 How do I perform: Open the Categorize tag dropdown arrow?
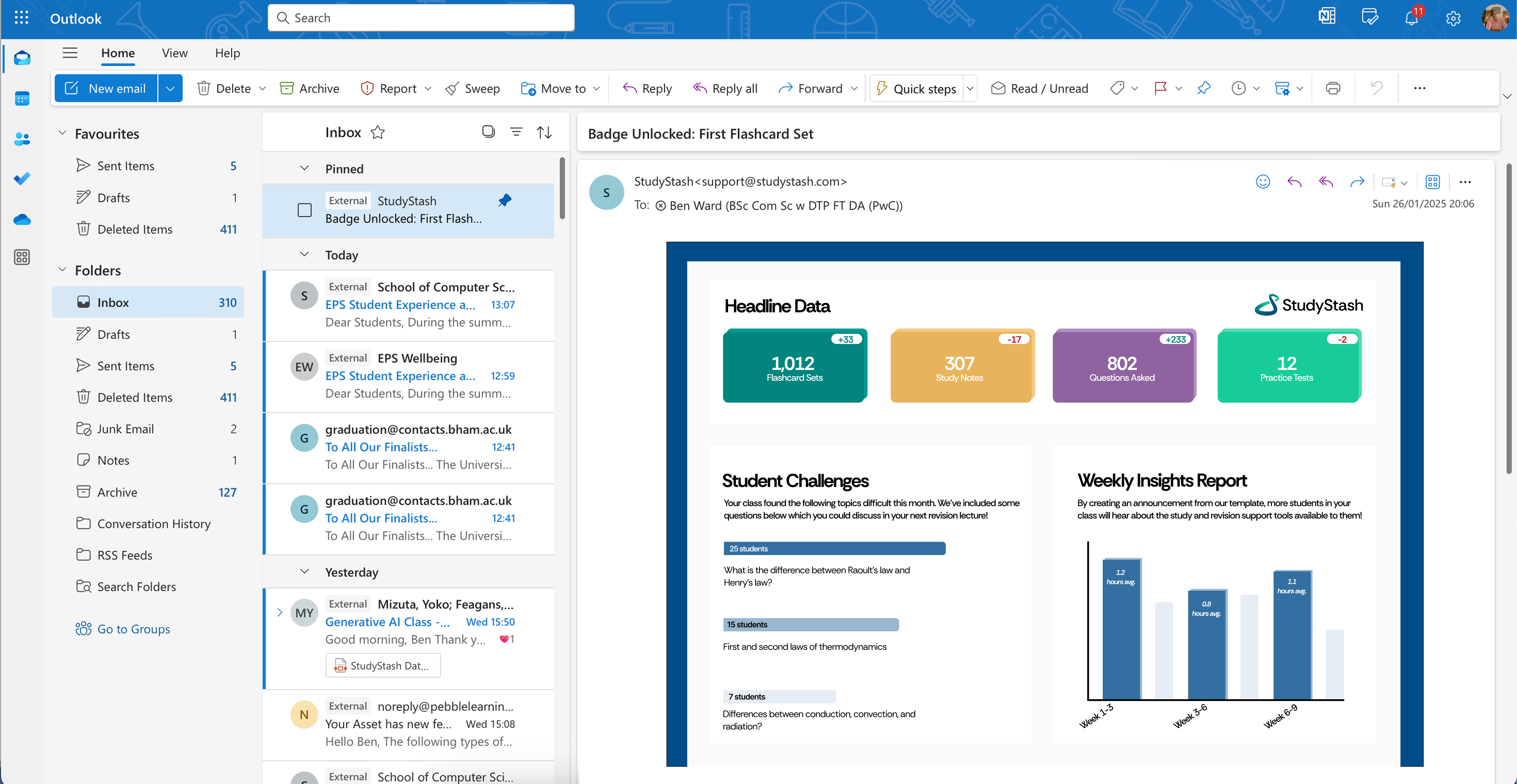(1135, 88)
